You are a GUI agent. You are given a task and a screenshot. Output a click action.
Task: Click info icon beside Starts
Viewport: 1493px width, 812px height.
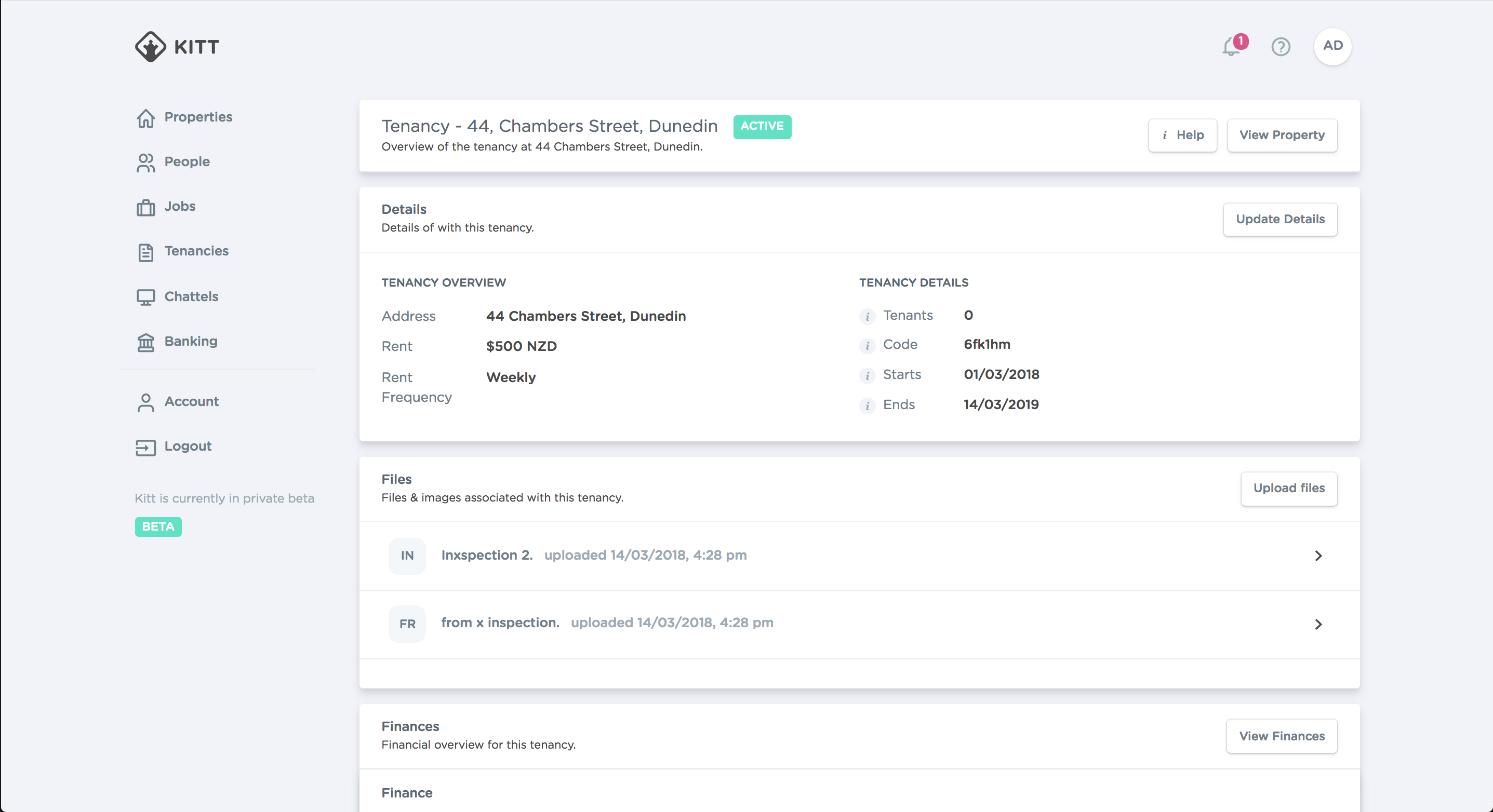click(867, 376)
